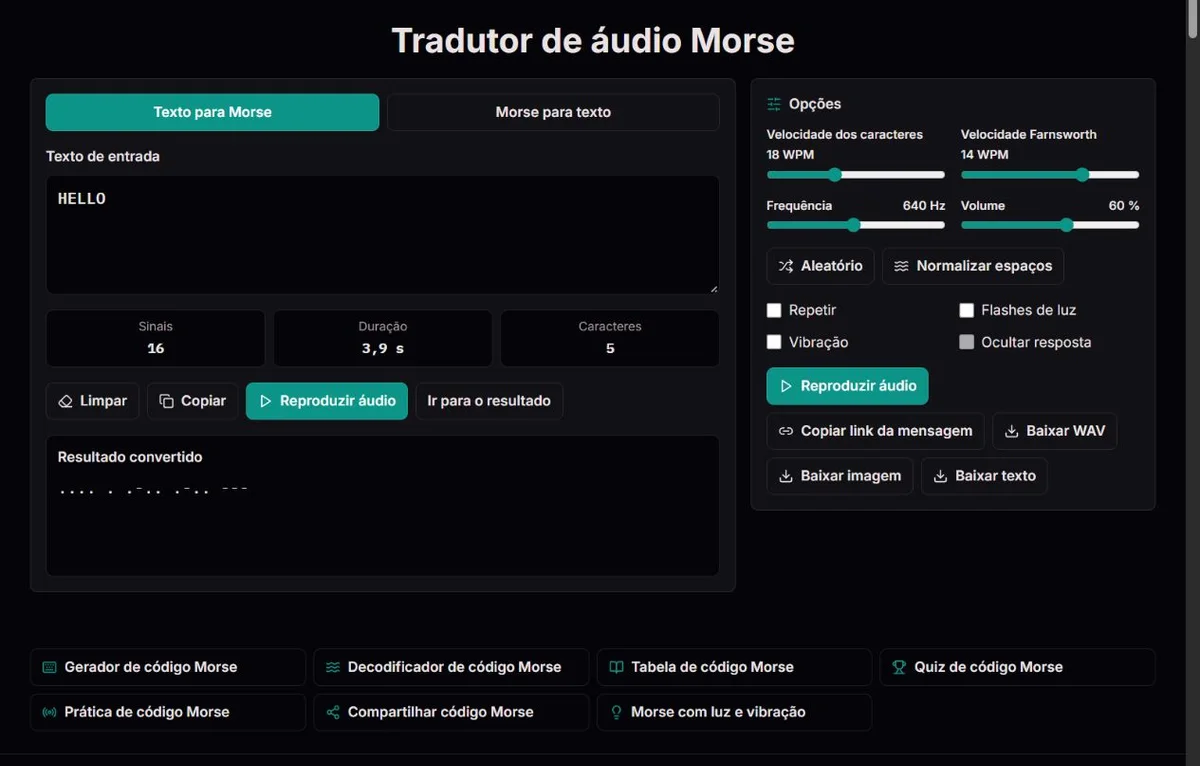Click the Sinais count value 16
Screen dimensions: 1200x766
(155, 348)
